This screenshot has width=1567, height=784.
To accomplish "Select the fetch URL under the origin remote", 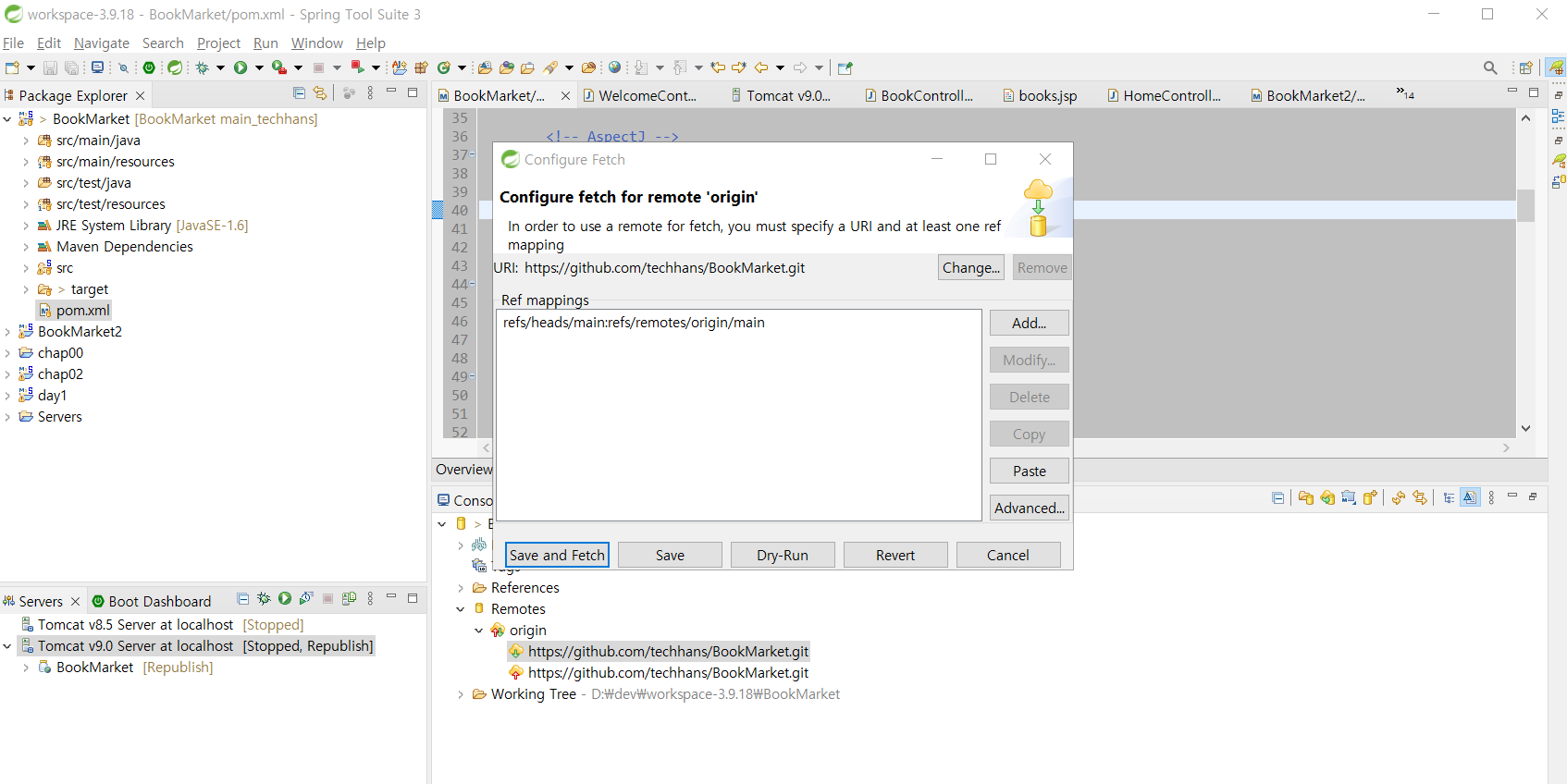I will point(668,652).
